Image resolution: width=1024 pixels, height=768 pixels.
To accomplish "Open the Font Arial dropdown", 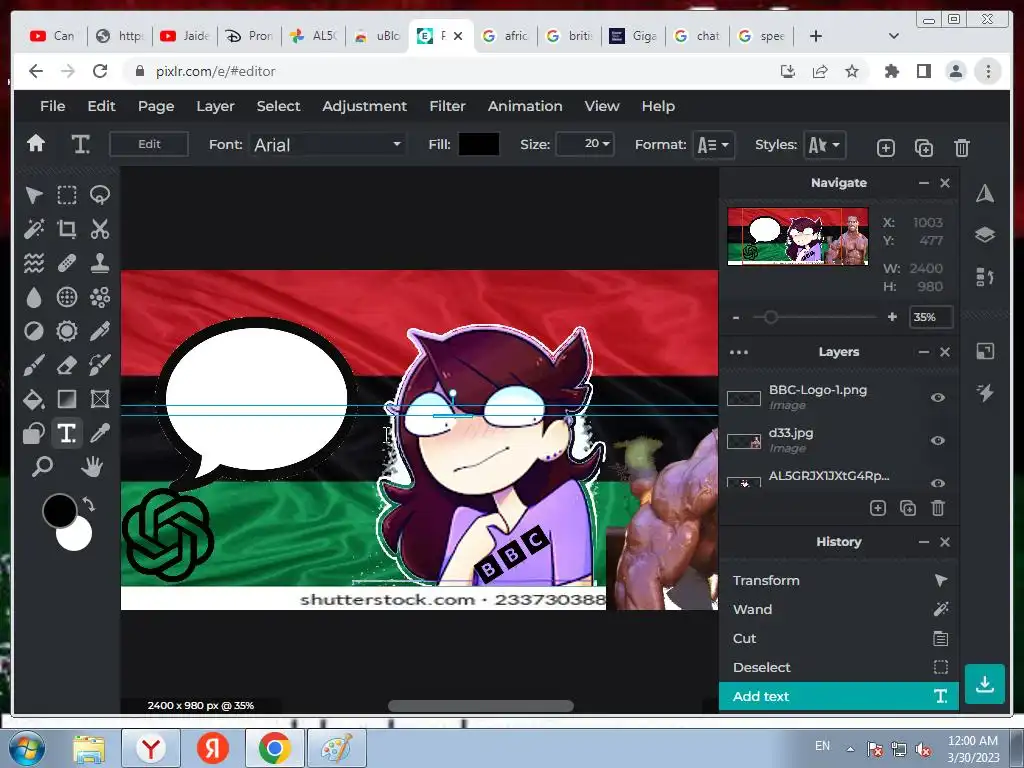I will pyautogui.click(x=327, y=144).
